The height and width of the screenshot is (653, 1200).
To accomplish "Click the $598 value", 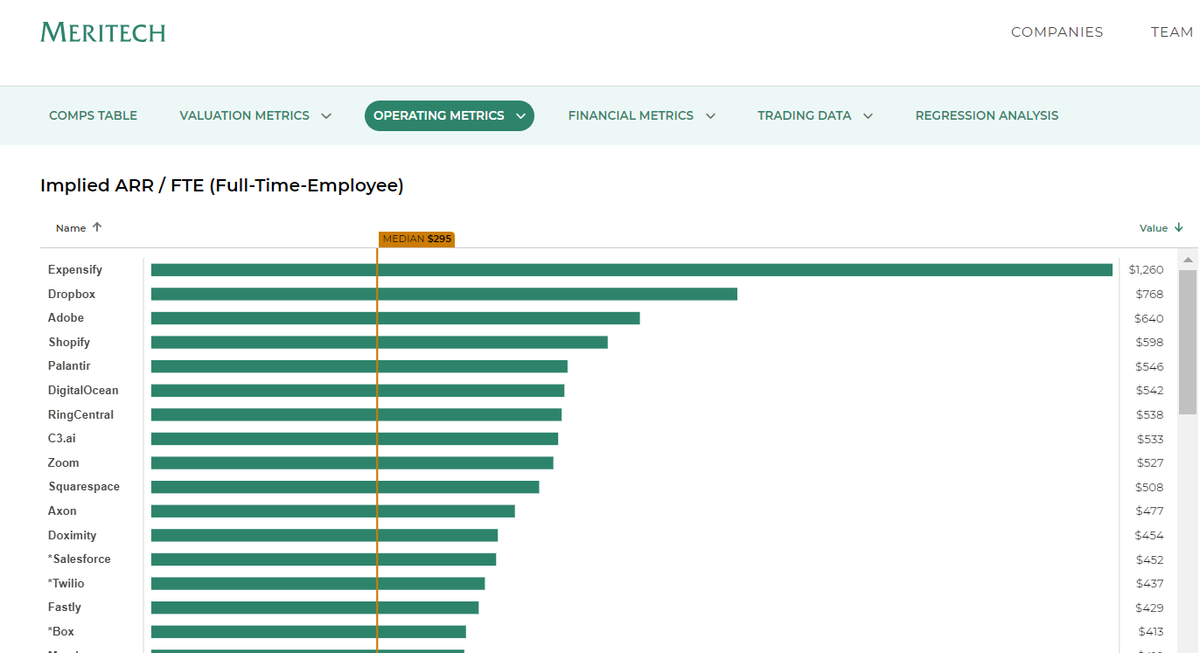I will click(x=1150, y=342).
